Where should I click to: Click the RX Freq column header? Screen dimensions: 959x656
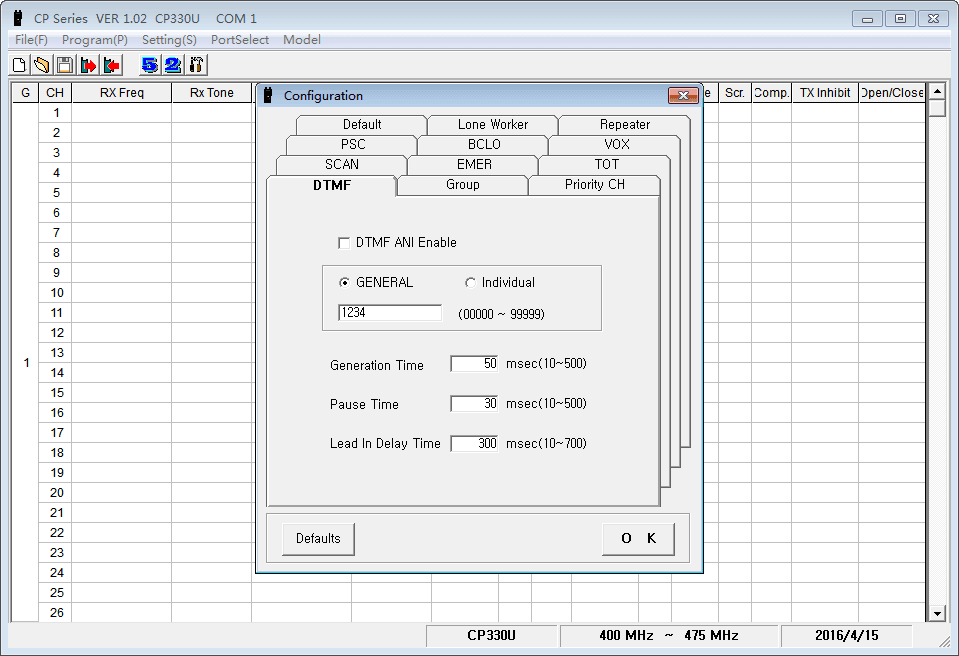coord(122,93)
